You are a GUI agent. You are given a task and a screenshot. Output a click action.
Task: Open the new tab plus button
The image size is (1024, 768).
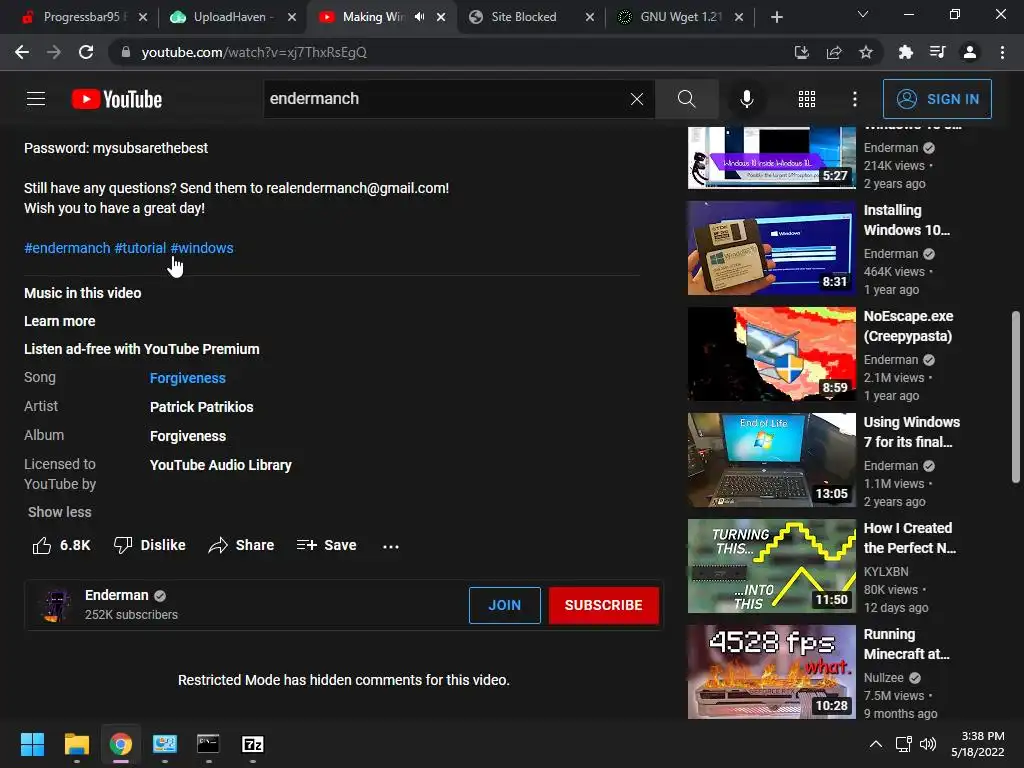pyautogui.click(x=776, y=17)
